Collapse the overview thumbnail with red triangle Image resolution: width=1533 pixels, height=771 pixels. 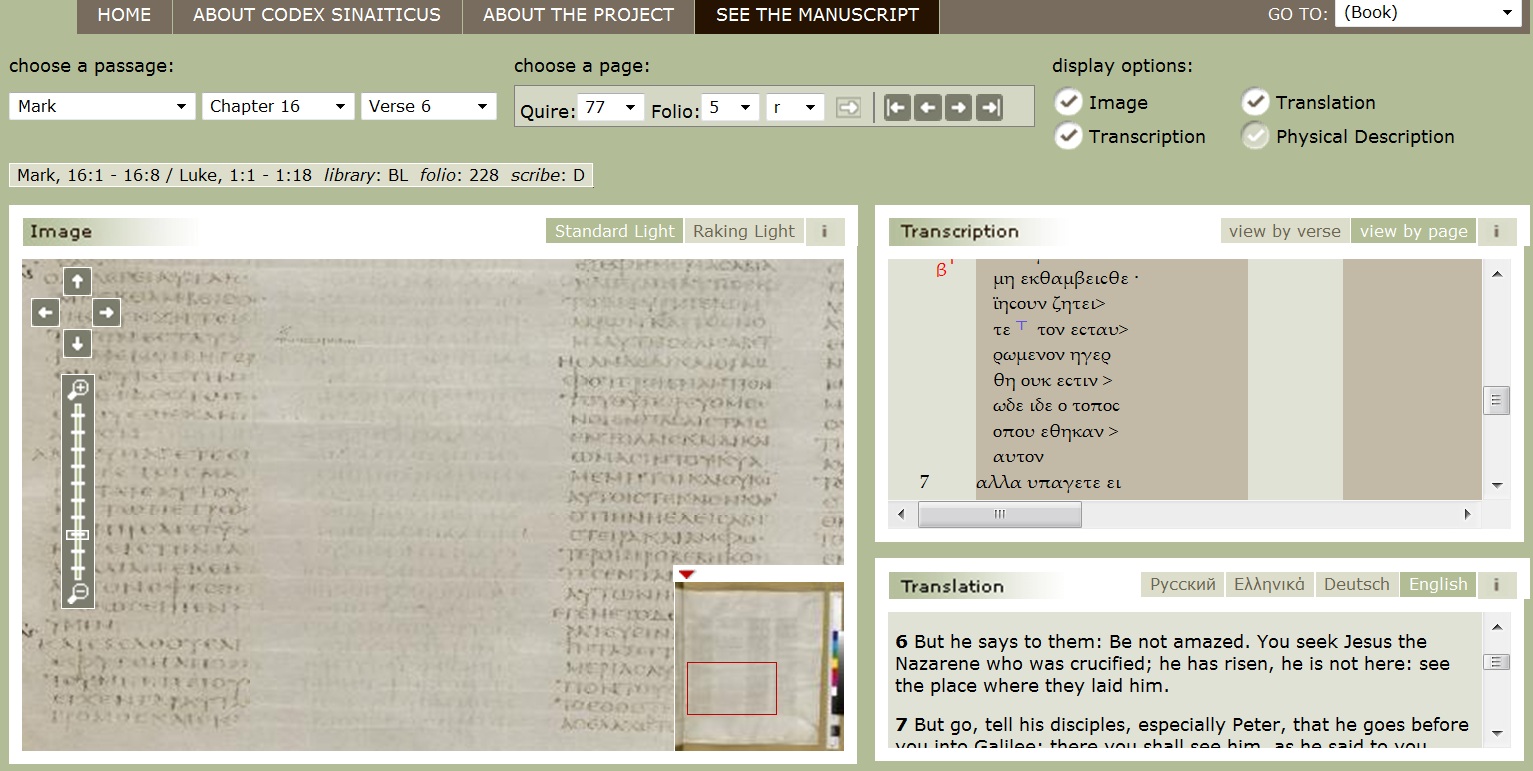pos(686,574)
